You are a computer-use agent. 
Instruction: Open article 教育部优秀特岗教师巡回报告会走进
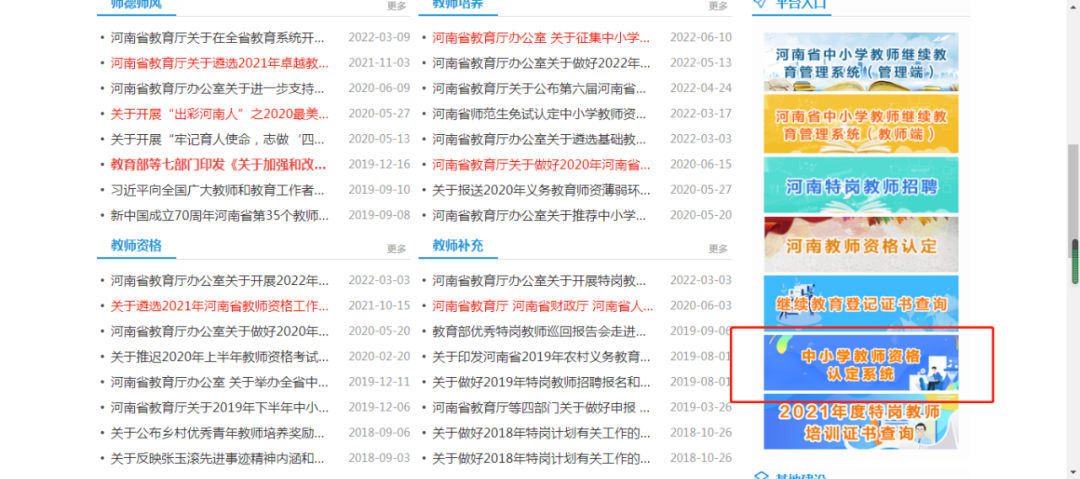pos(540,331)
